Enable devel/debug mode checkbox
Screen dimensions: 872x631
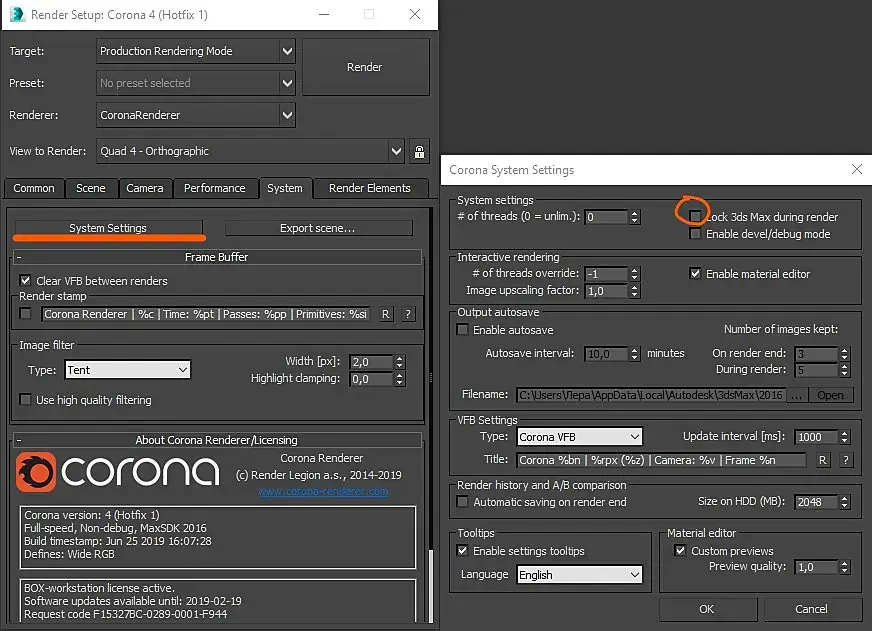click(x=695, y=233)
